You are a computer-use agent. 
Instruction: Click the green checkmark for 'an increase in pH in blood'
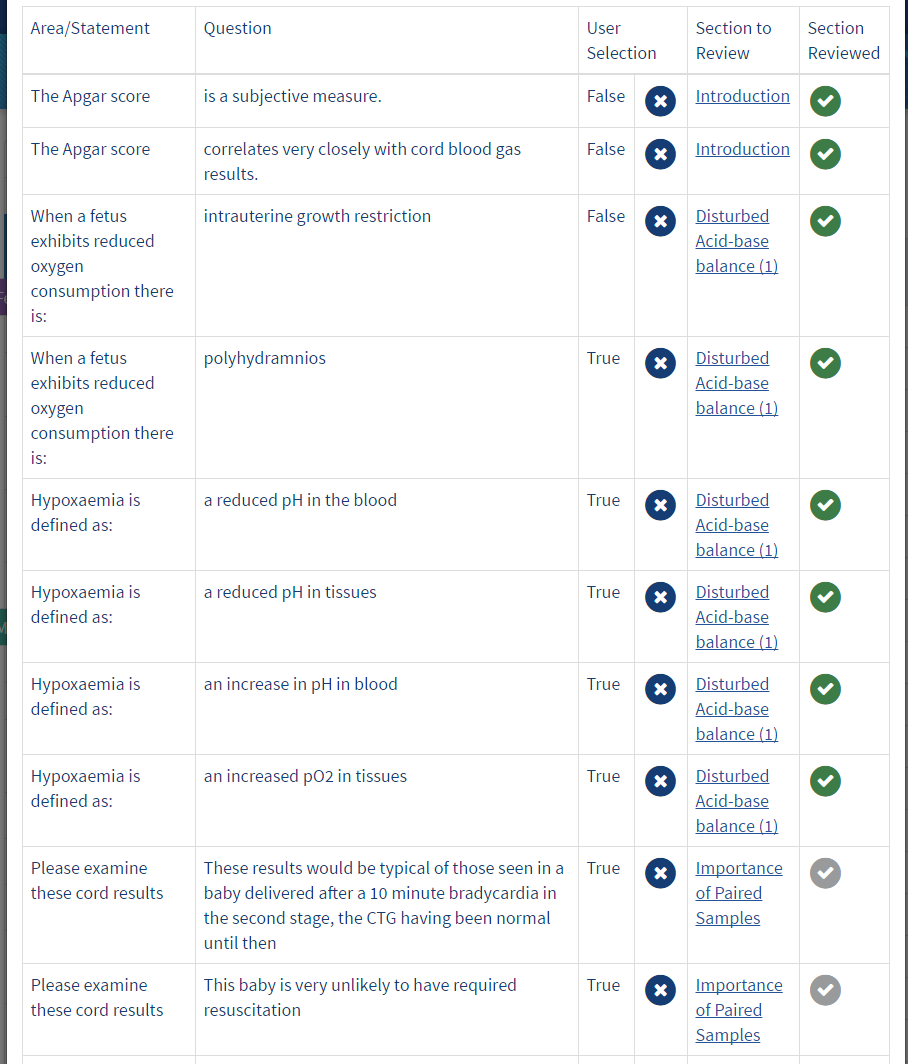(825, 689)
